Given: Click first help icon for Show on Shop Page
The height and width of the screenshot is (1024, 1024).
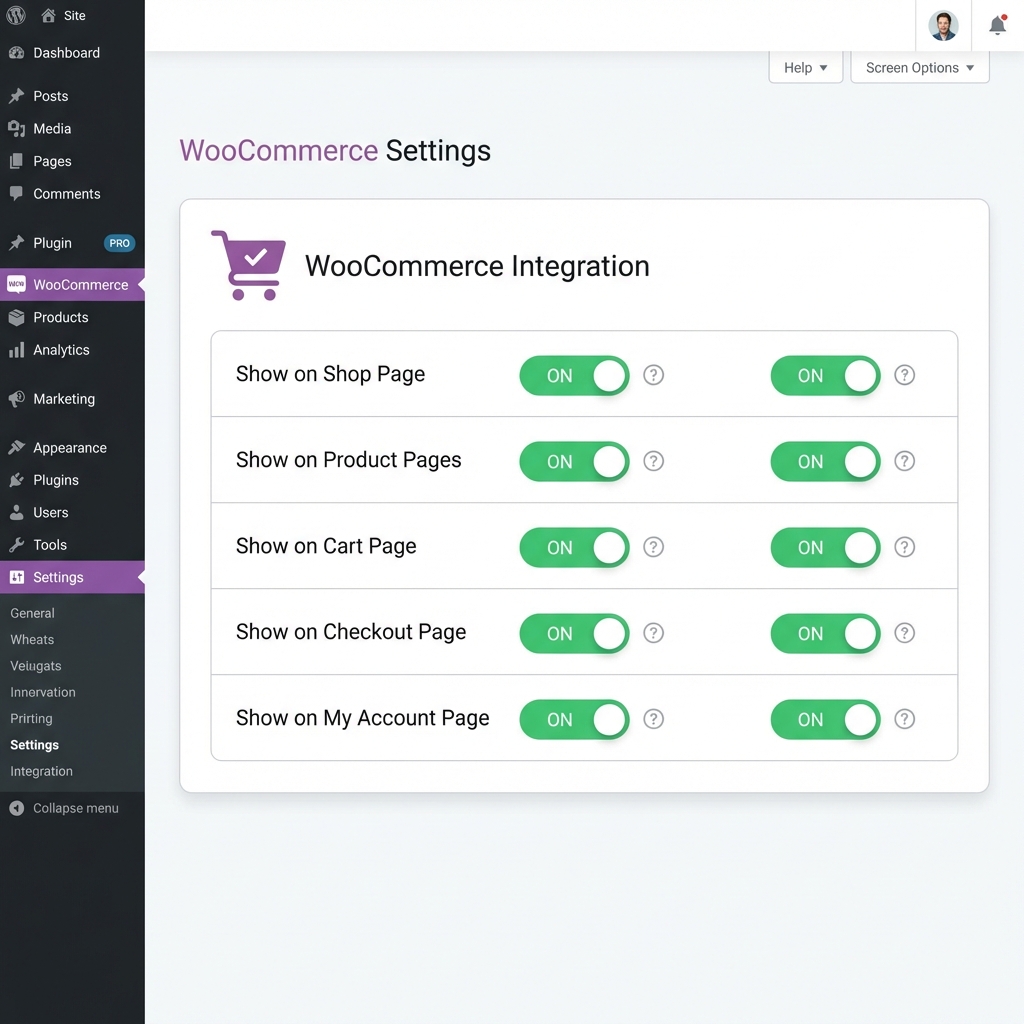Looking at the screenshot, I should (654, 375).
